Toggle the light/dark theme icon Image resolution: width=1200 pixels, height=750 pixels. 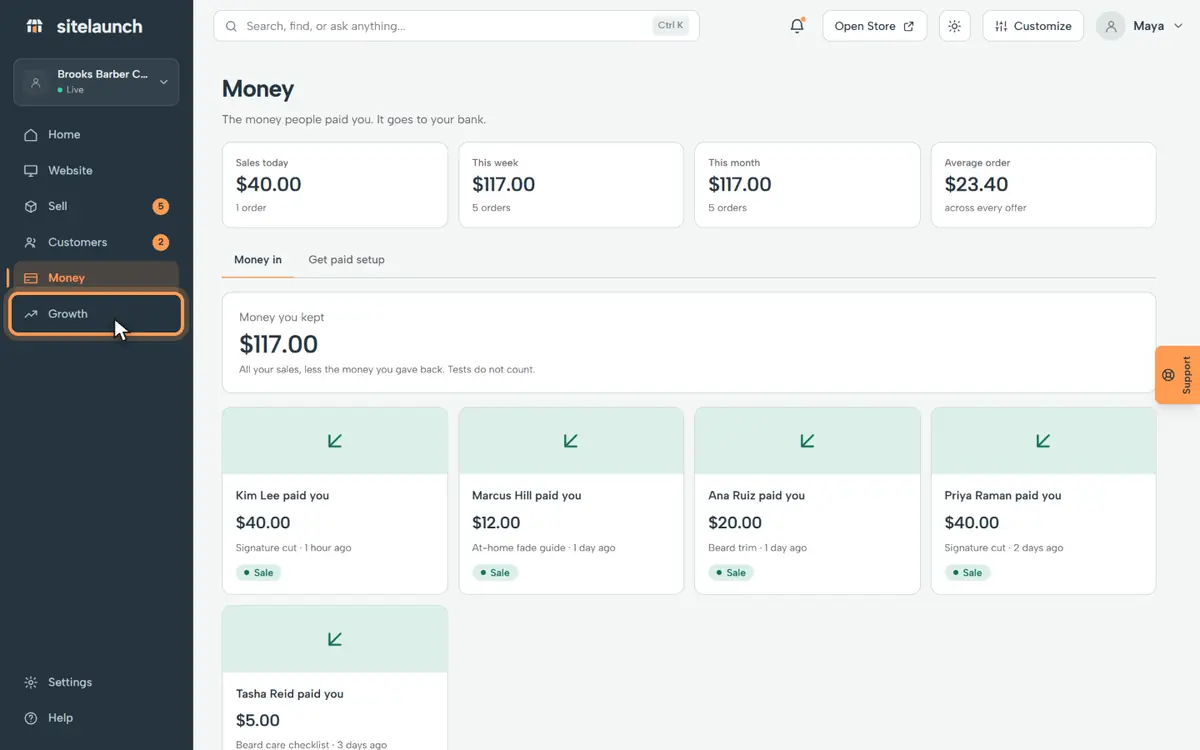coord(954,26)
